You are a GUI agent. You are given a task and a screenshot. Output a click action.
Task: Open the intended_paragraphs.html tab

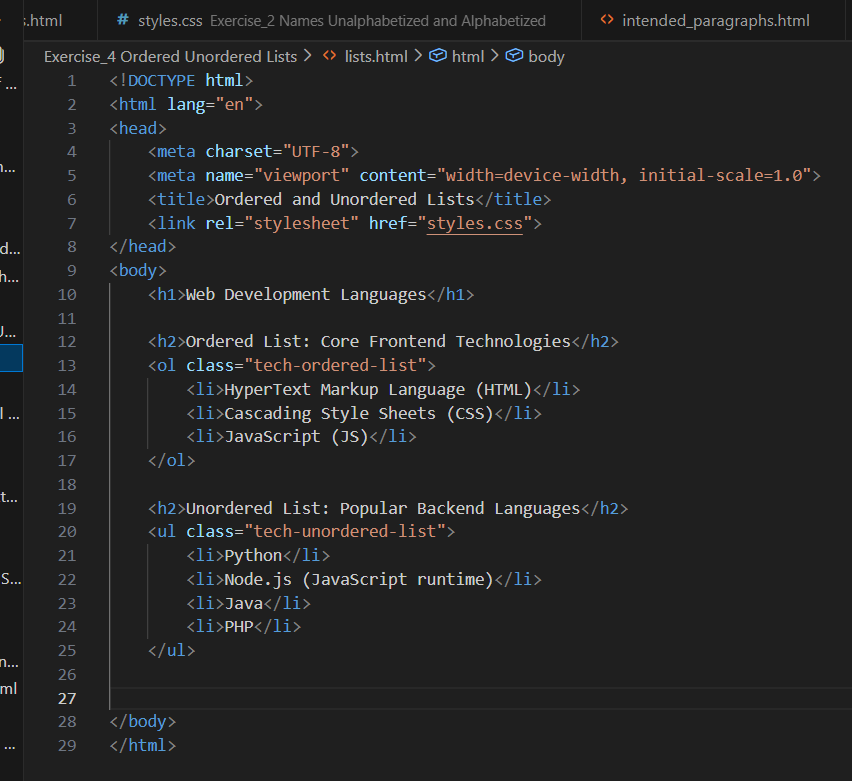715,20
